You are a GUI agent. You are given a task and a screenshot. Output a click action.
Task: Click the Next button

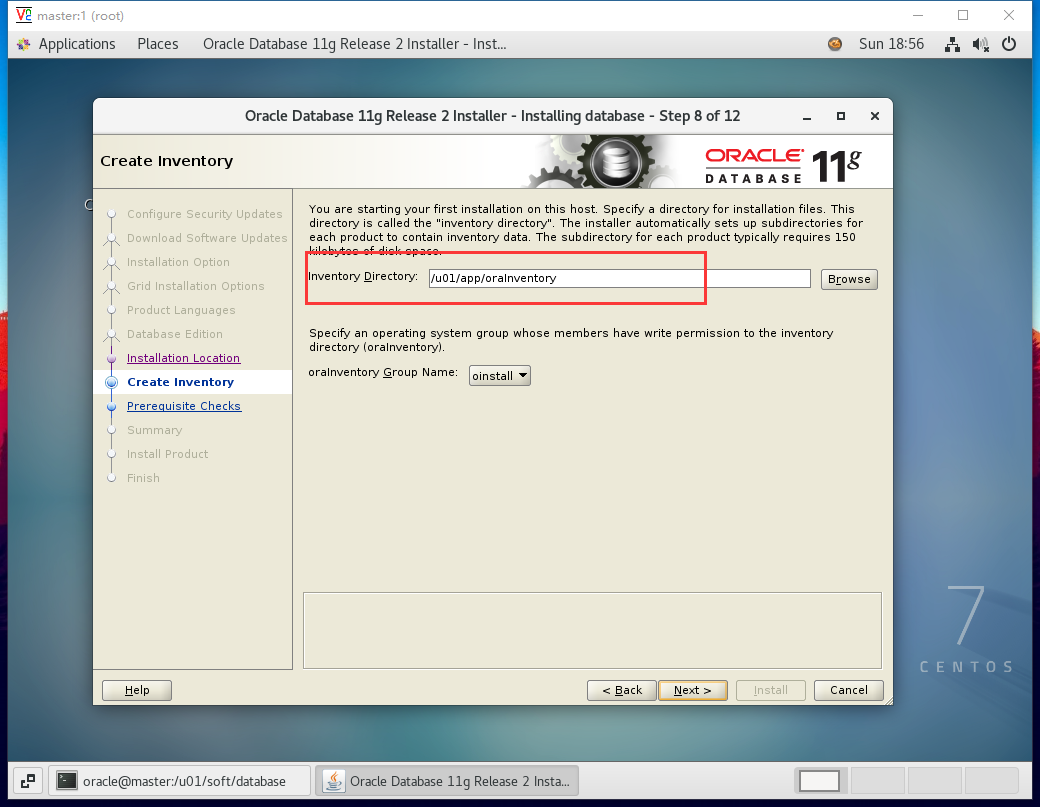click(692, 690)
